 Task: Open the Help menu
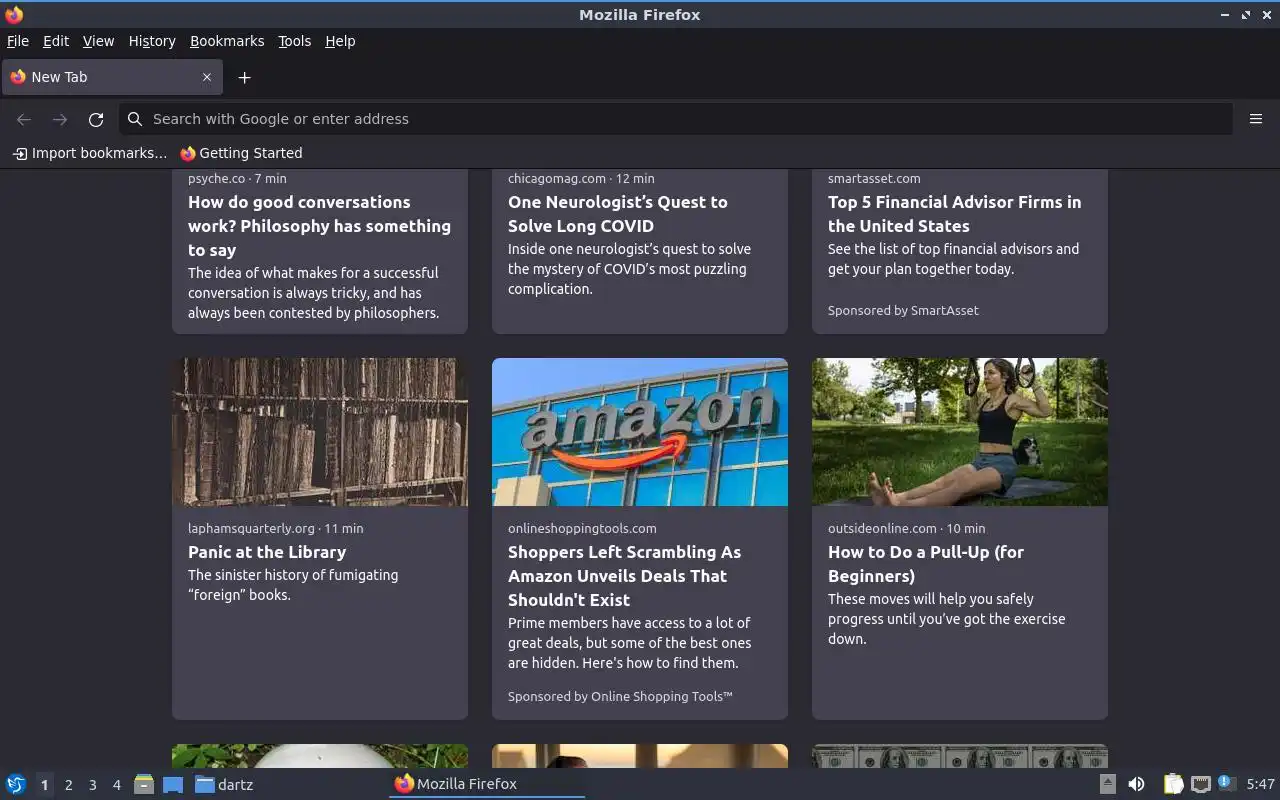click(340, 41)
